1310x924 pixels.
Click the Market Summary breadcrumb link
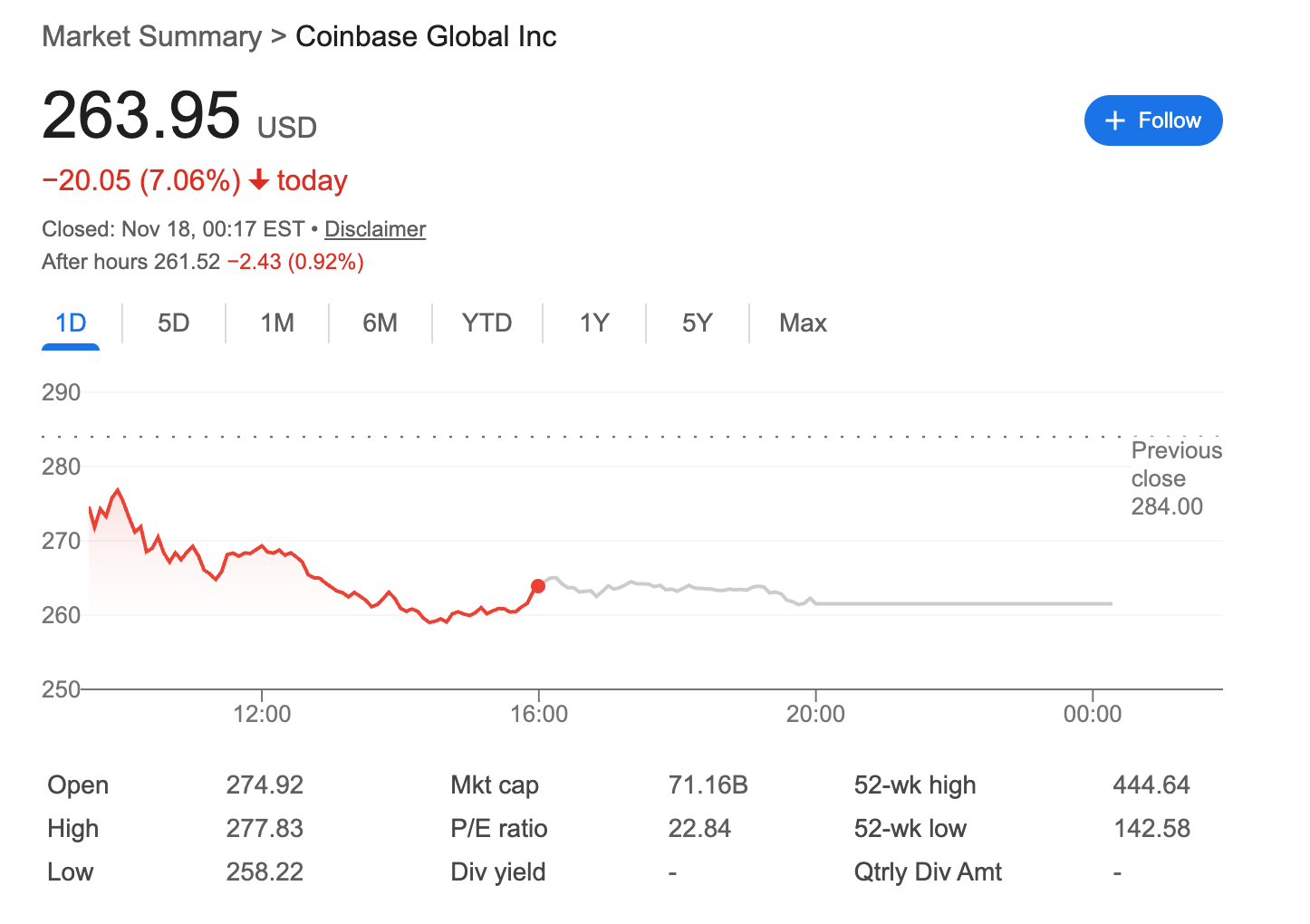pos(151,36)
